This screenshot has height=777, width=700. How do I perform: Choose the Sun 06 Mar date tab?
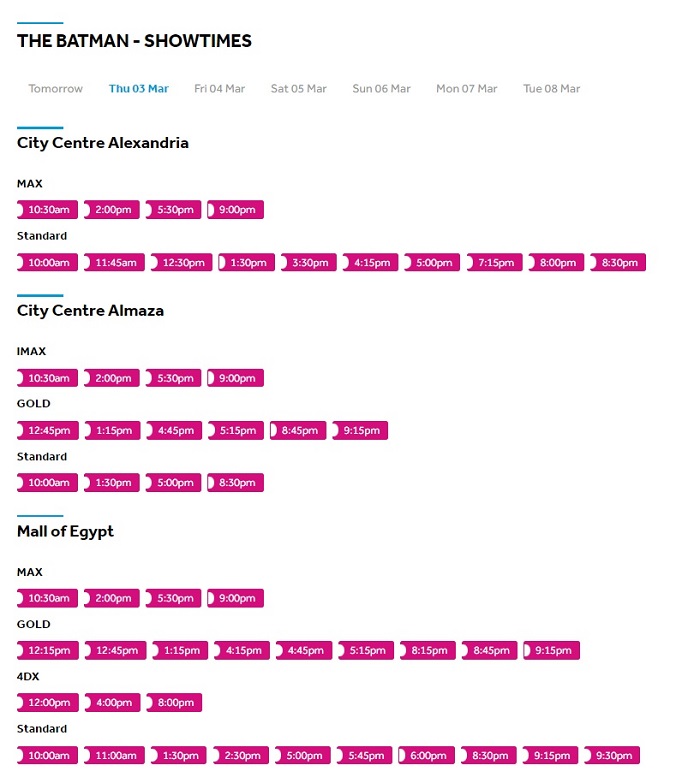(381, 89)
